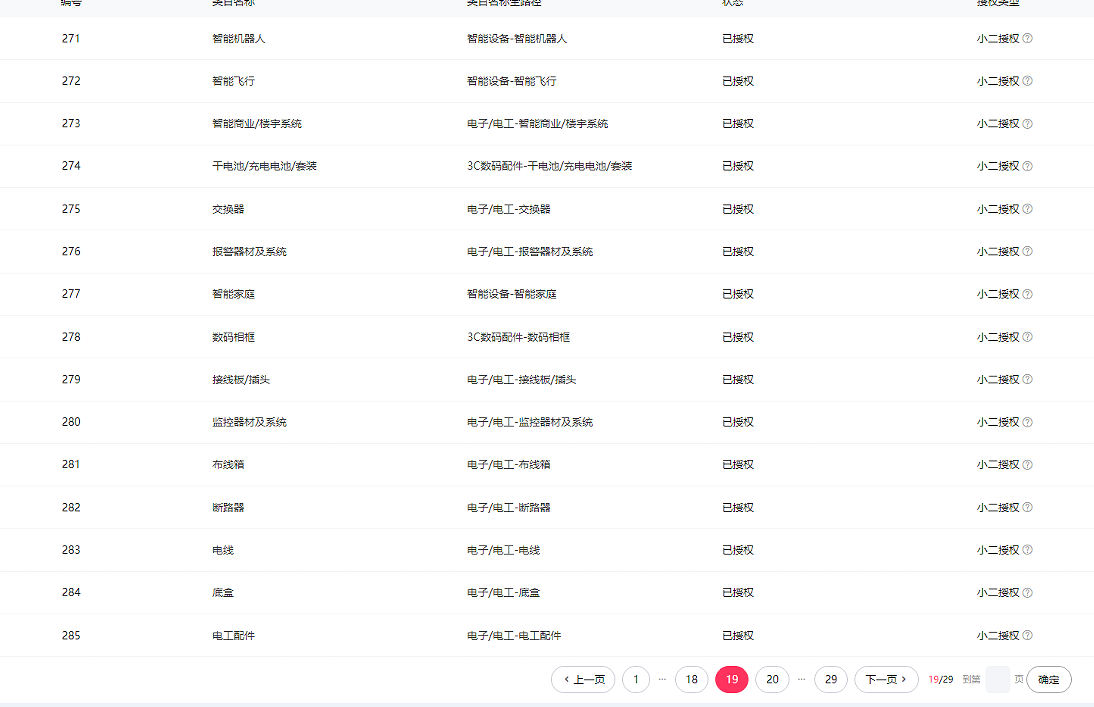Screen dimensions: 1094x707
Task: Click help icon beside row 271 小二授权
Action: [x=1027, y=39]
